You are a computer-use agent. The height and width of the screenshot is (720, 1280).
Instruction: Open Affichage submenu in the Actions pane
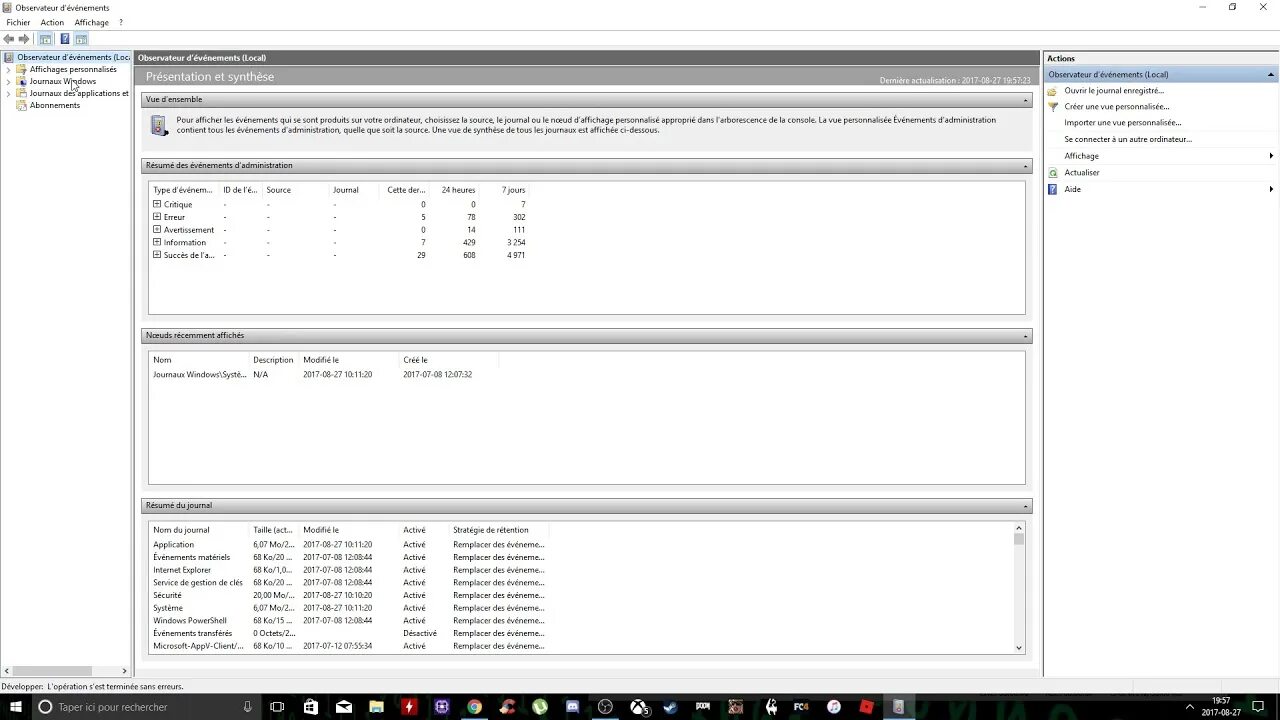[x=1160, y=156]
